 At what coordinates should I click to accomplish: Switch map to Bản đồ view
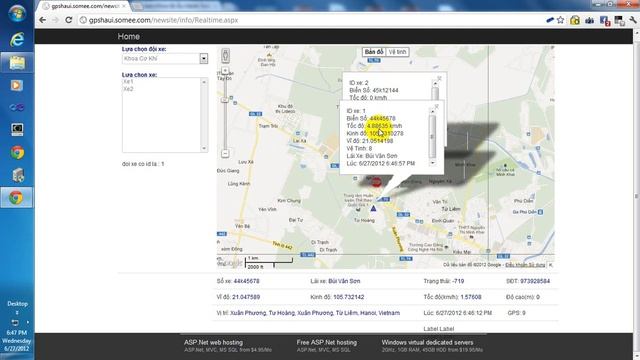pos(374,52)
